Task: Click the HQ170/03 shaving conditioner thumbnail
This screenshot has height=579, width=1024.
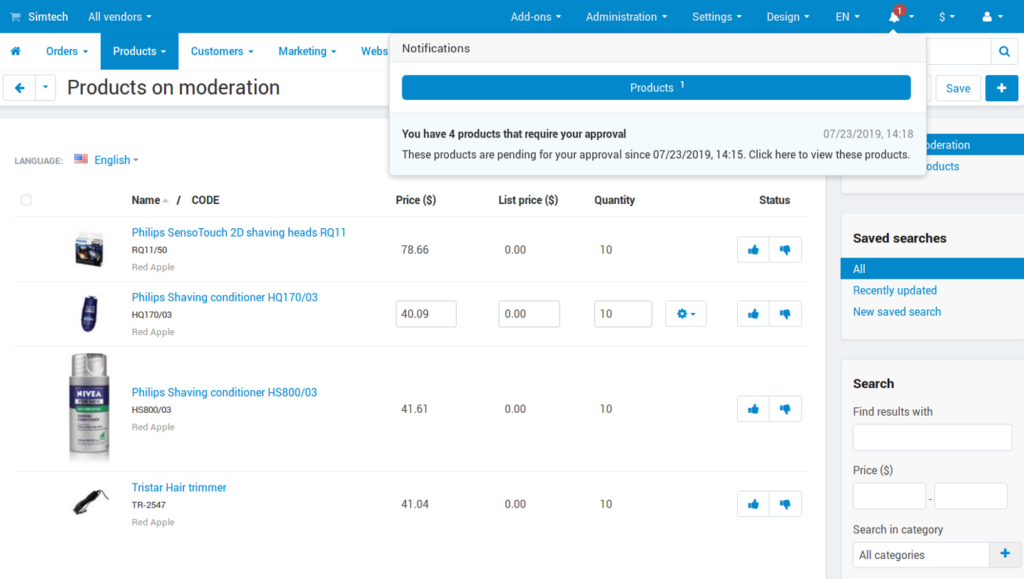Action: pos(89,313)
